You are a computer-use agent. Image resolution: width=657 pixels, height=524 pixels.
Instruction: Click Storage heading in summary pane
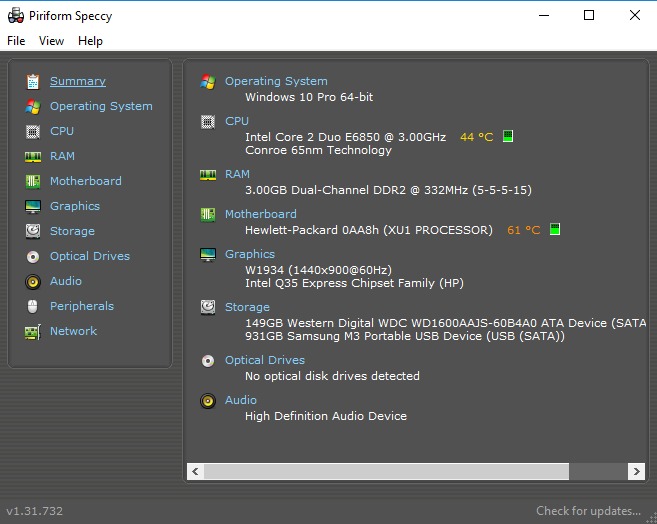point(247,307)
